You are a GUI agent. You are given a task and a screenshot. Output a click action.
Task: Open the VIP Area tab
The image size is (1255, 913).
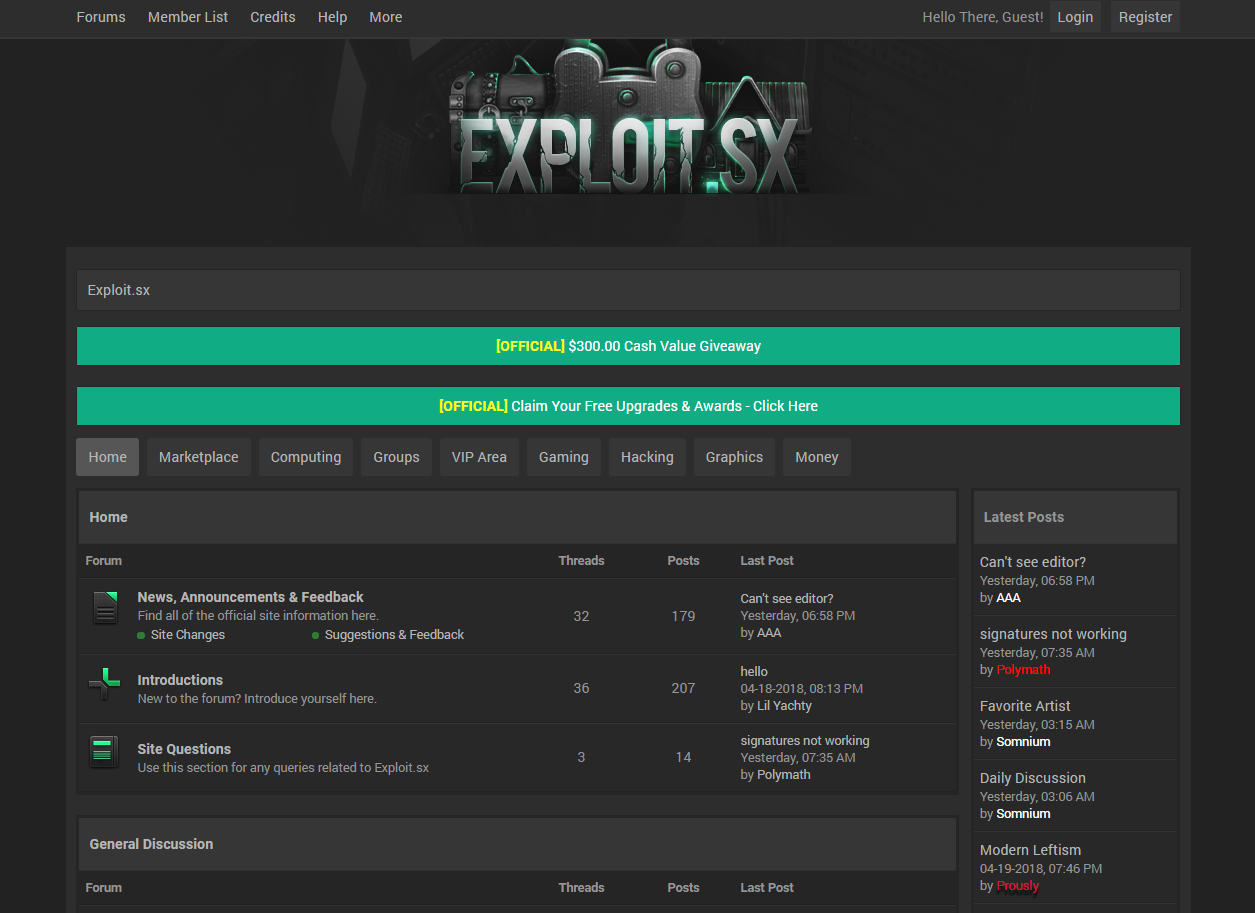(x=479, y=457)
